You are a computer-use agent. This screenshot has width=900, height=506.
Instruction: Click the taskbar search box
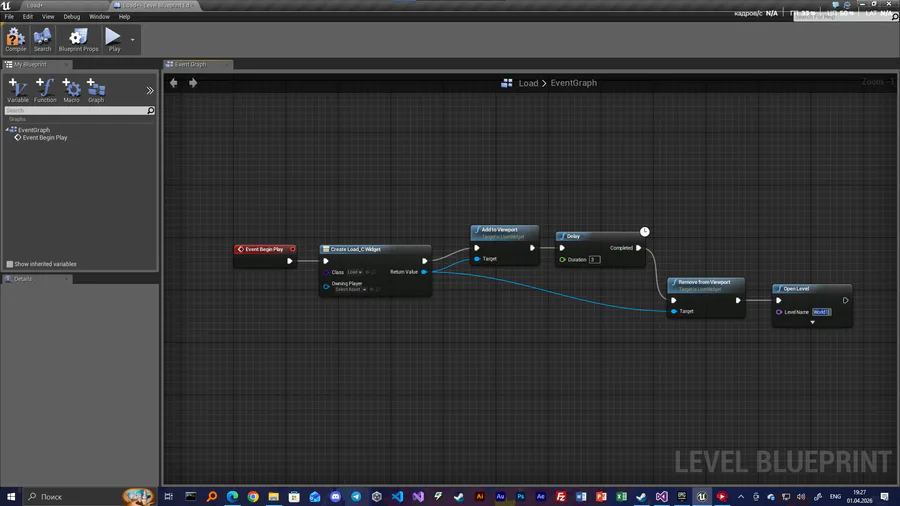pos(89,496)
